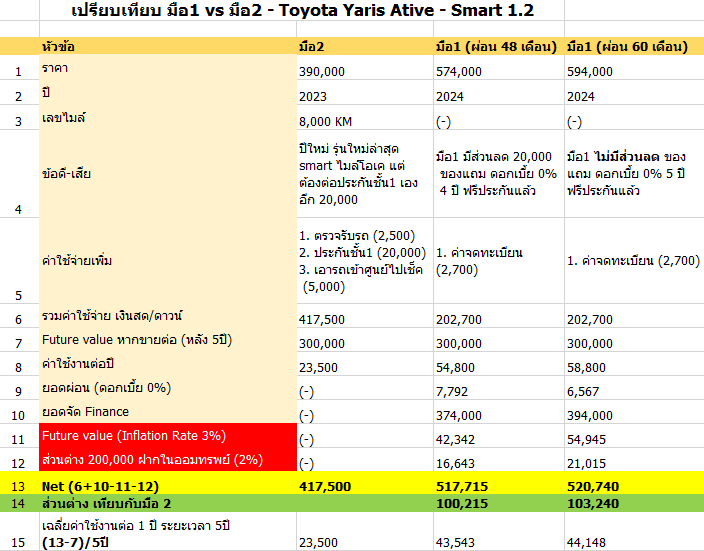The height and width of the screenshot is (551, 704).
Task: Select the value 54,800
Action: tap(498, 364)
